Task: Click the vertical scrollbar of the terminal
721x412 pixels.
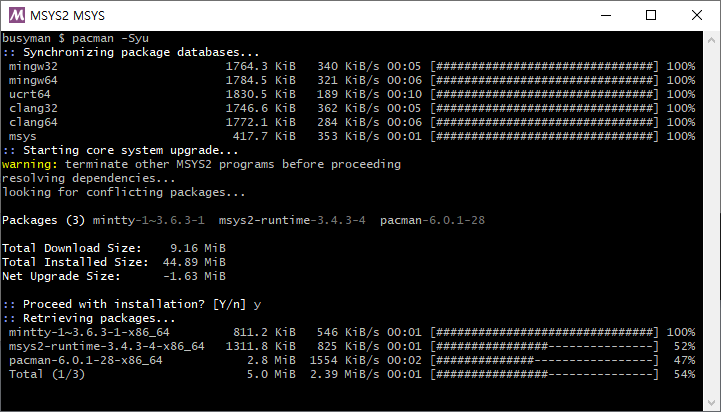Action: tap(711, 221)
